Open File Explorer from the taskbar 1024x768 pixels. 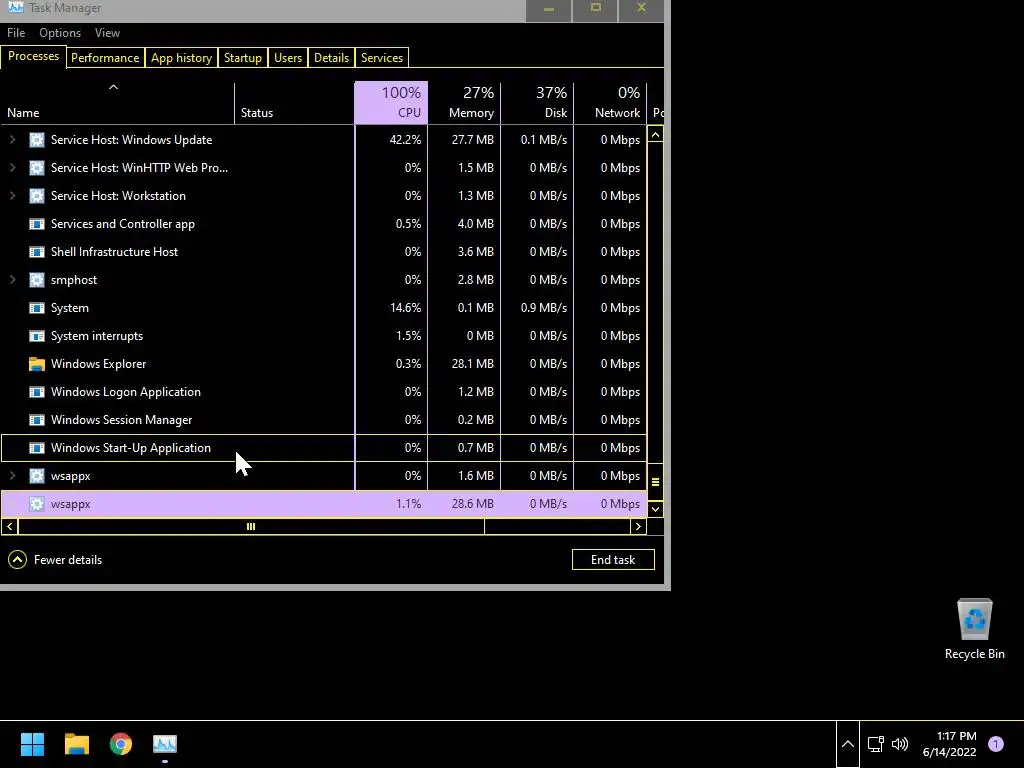pyautogui.click(x=76, y=744)
